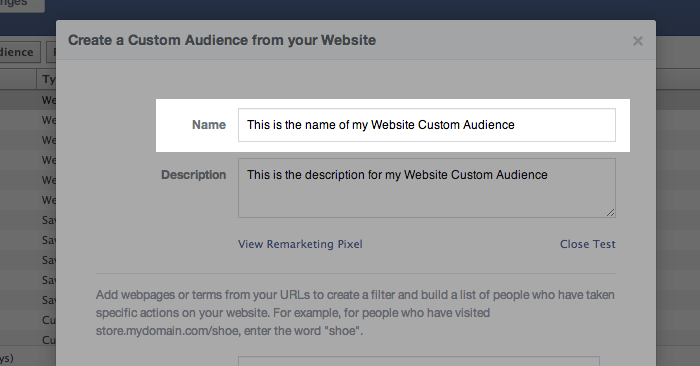Close the Create a Custom Audience dialog

(x=638, y=41)
